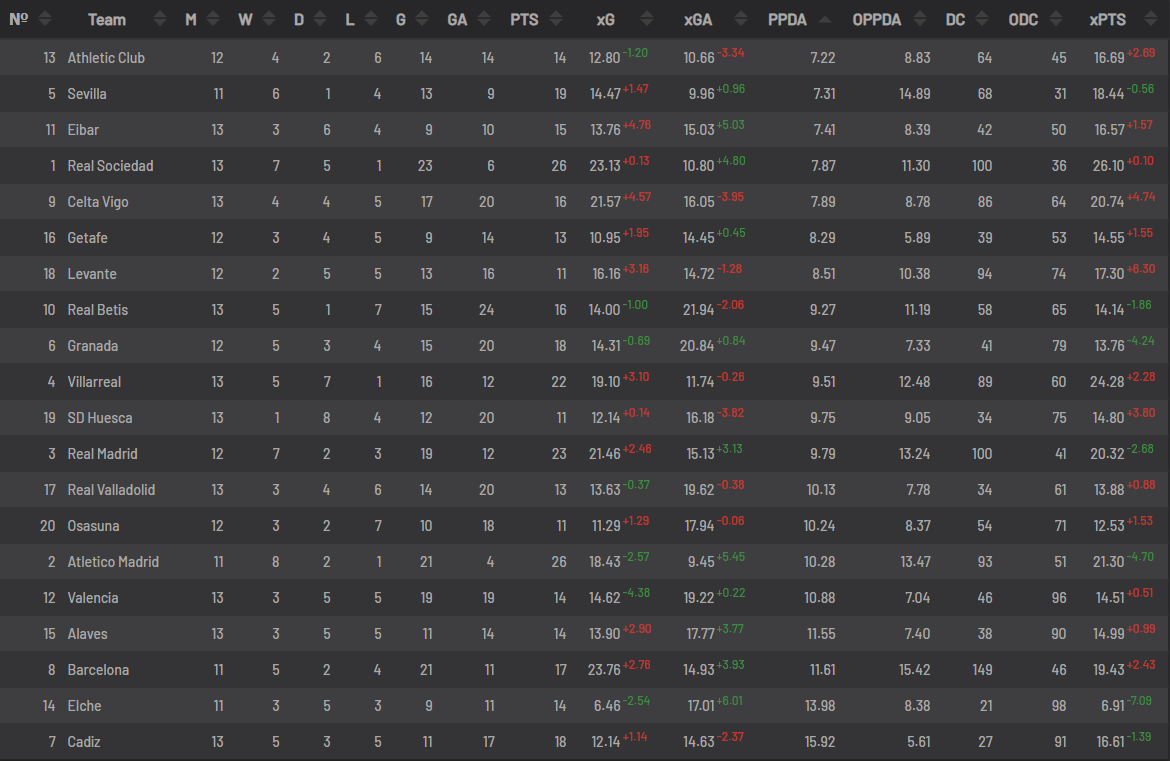Select the Atletico Madrid team name
The width and height of the screenshot is (1170, 761).
[113, 562]
